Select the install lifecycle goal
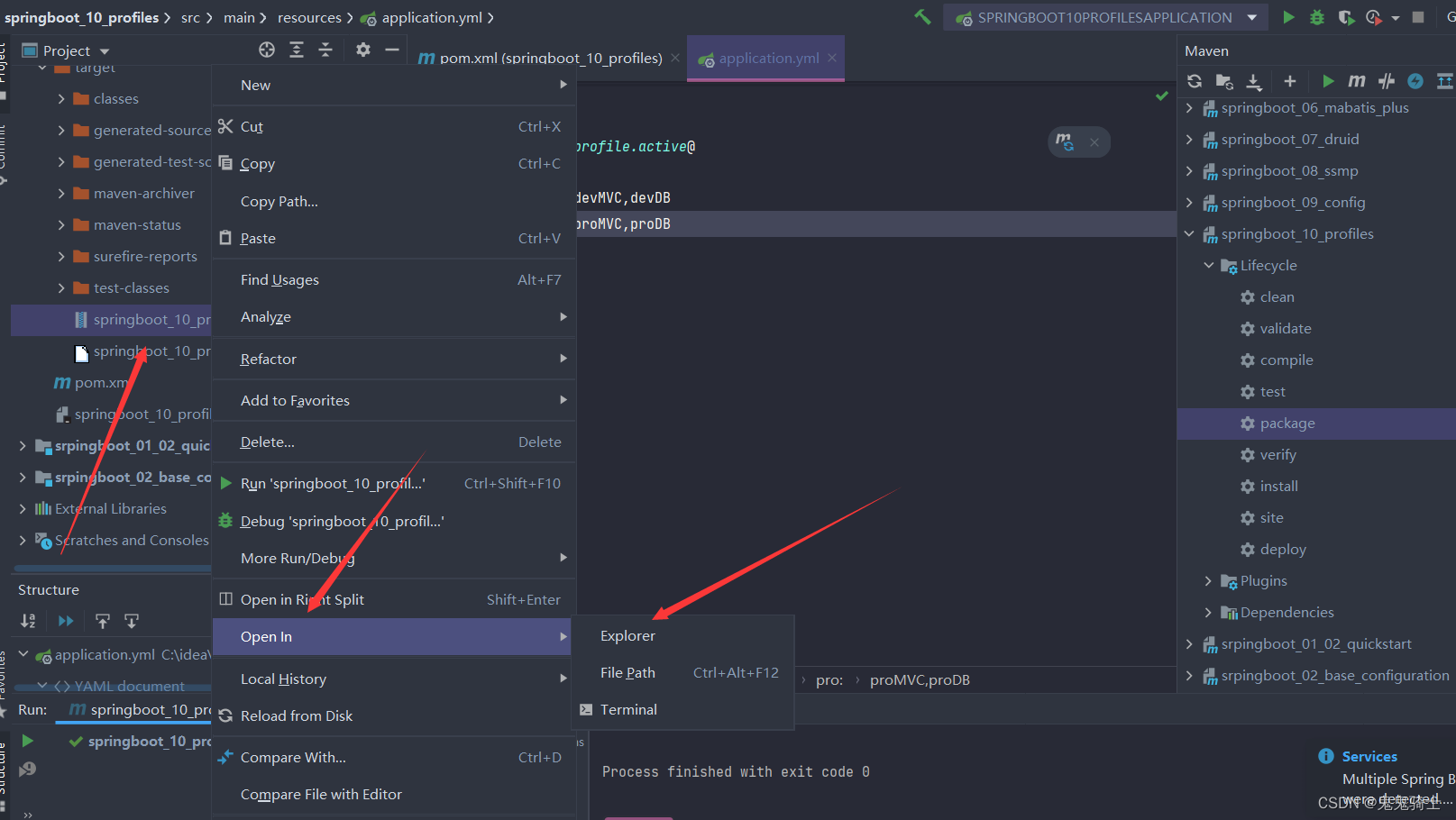 pyautogui.click(x=1278, y=486)
